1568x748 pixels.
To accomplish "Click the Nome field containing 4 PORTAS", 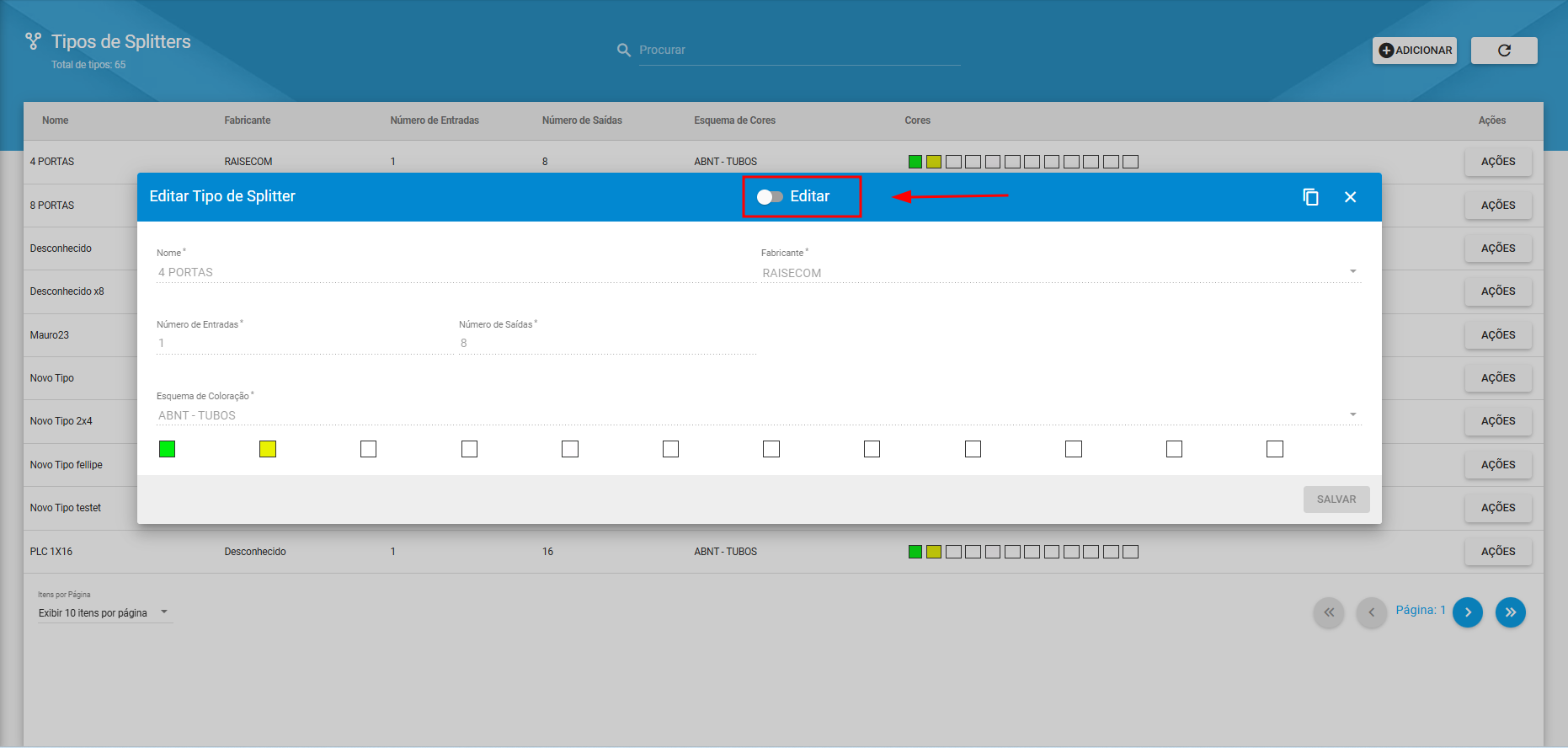I will pyautogui.click(x=455, y=272).
